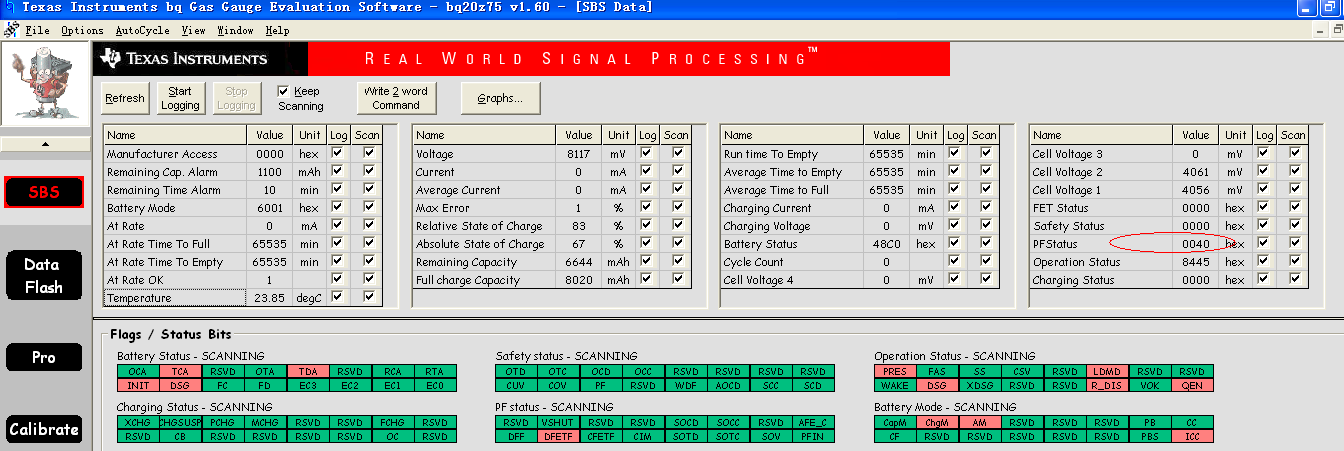
Task: Click the CUV flag in Safety status
Action: click(x=517, y=385)
